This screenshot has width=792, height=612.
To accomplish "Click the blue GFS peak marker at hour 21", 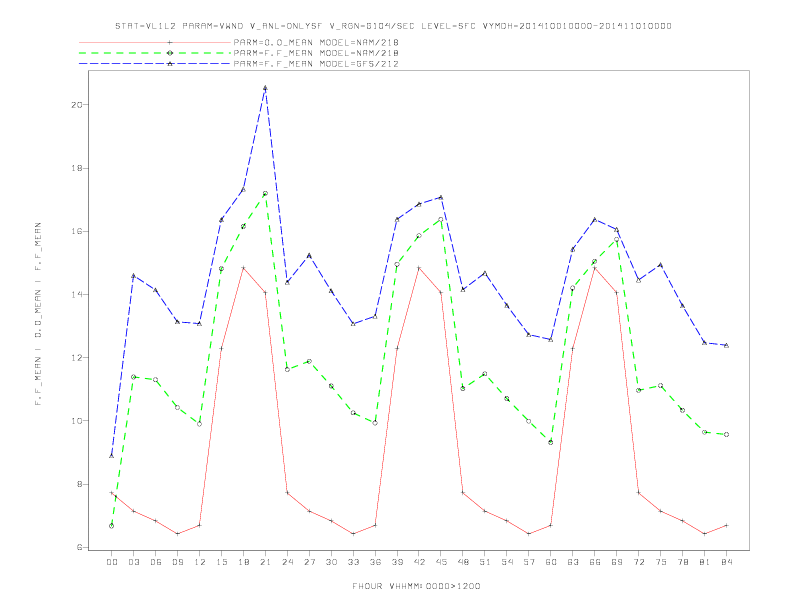I will pos(265,88).
